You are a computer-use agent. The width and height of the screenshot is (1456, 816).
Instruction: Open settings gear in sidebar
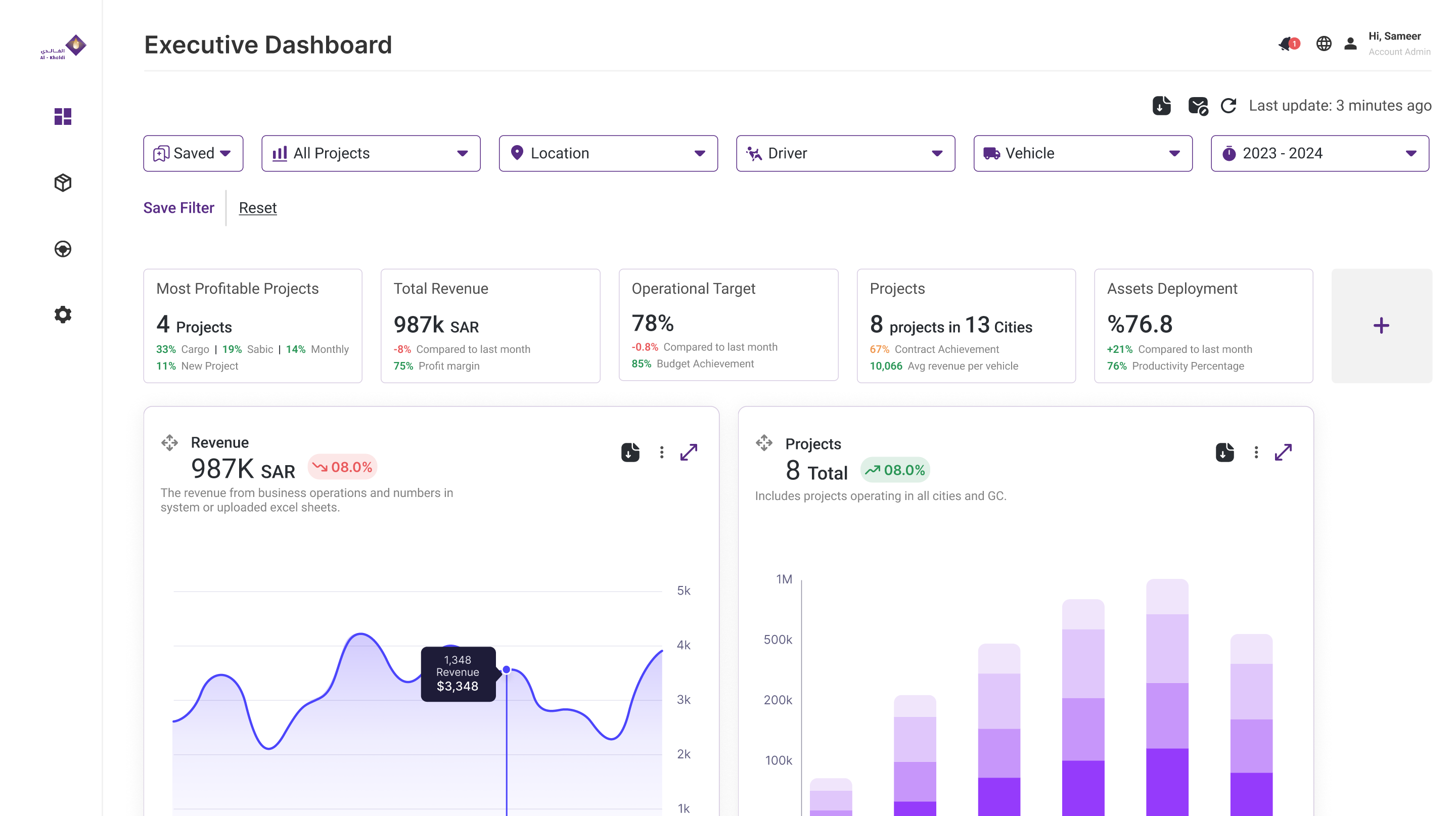pyautogui.click(x=63, y=315)
